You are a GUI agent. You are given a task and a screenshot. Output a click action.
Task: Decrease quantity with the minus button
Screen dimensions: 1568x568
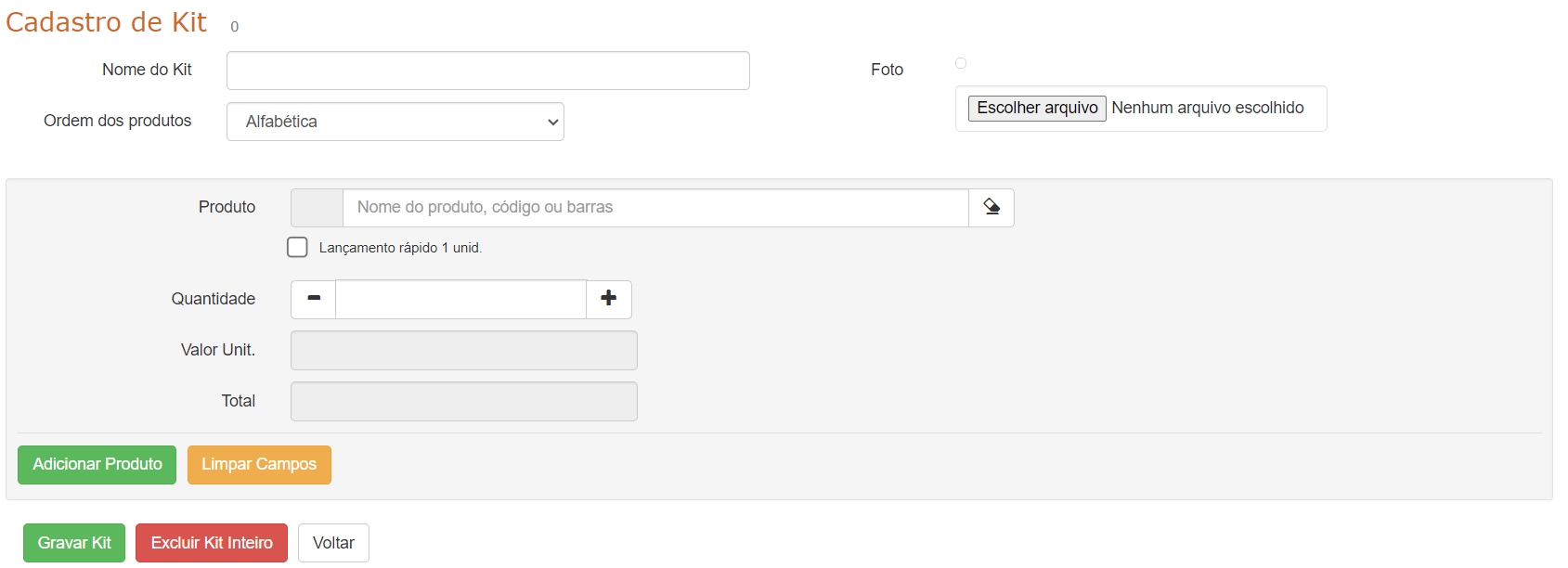[x=314, y=299]
